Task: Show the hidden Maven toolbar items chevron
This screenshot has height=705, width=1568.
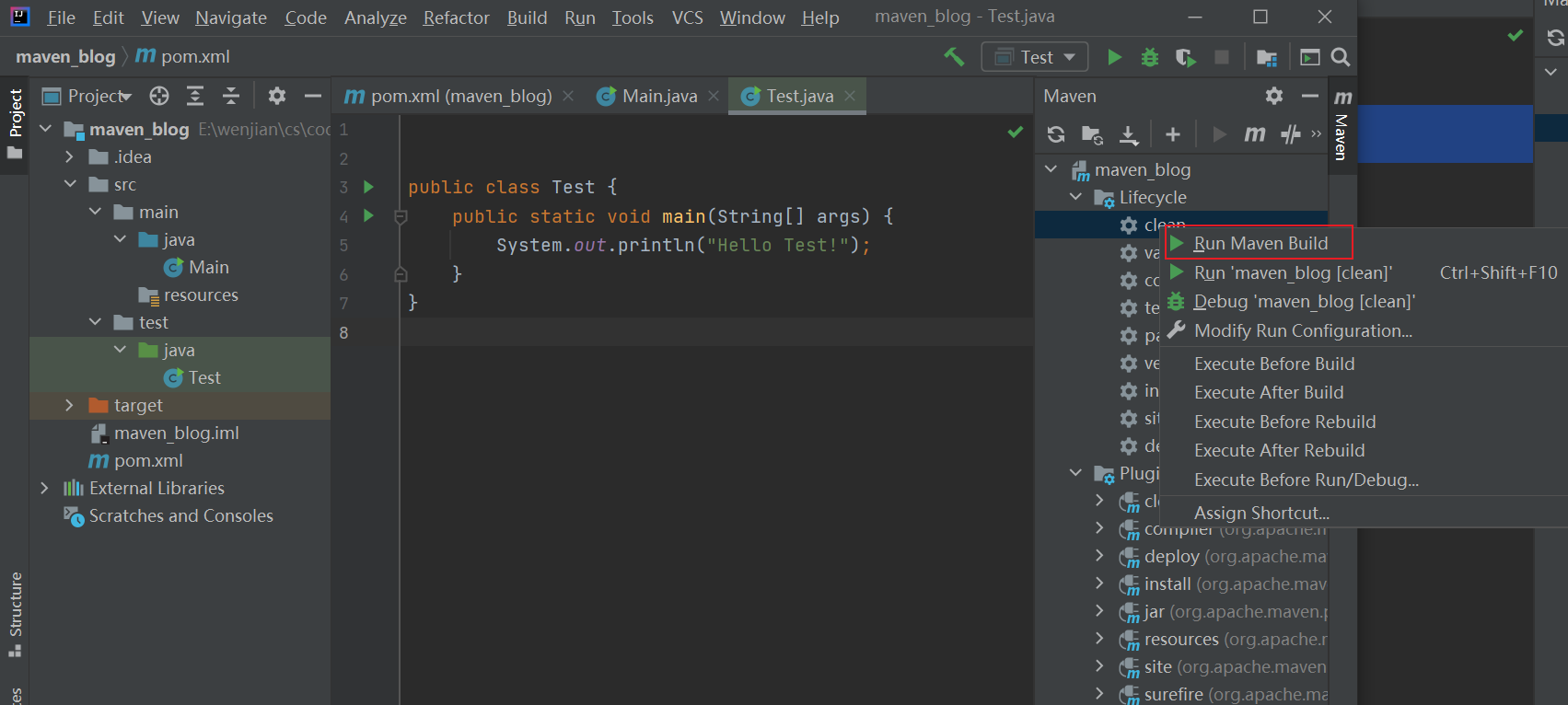Action: [x=1317, y=134]
